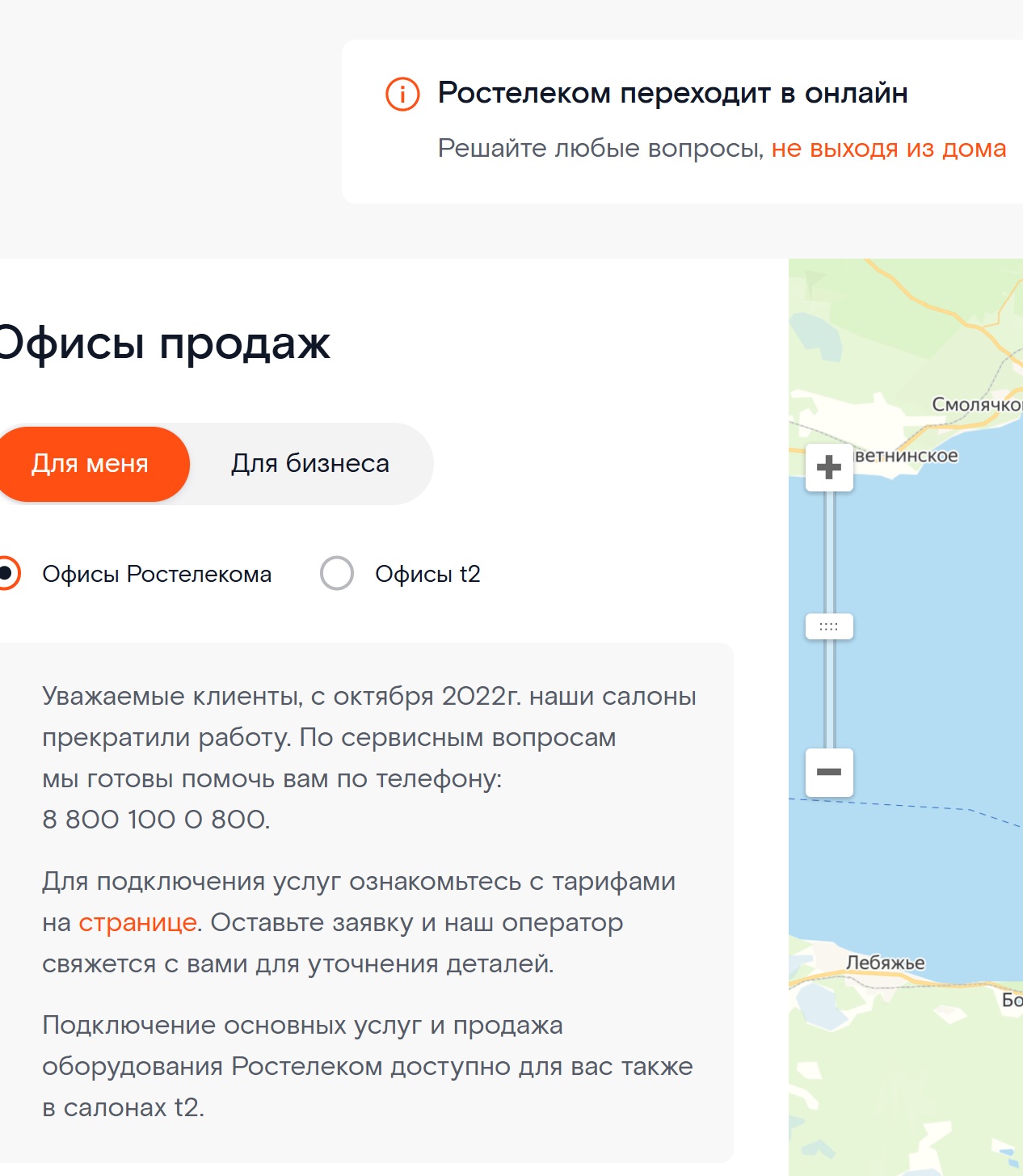Viewport: 1023px width, 1176px height.
Task: Click the Ростелеком переходит в онлайн title
Action: tap(672, 93)
